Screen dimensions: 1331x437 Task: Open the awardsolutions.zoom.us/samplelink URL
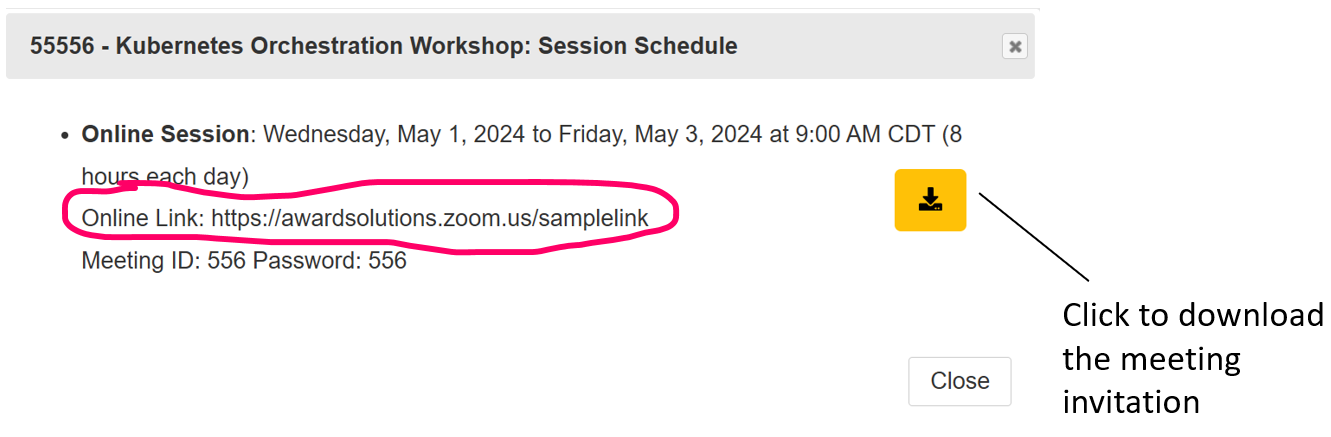(x=430, y=218)
